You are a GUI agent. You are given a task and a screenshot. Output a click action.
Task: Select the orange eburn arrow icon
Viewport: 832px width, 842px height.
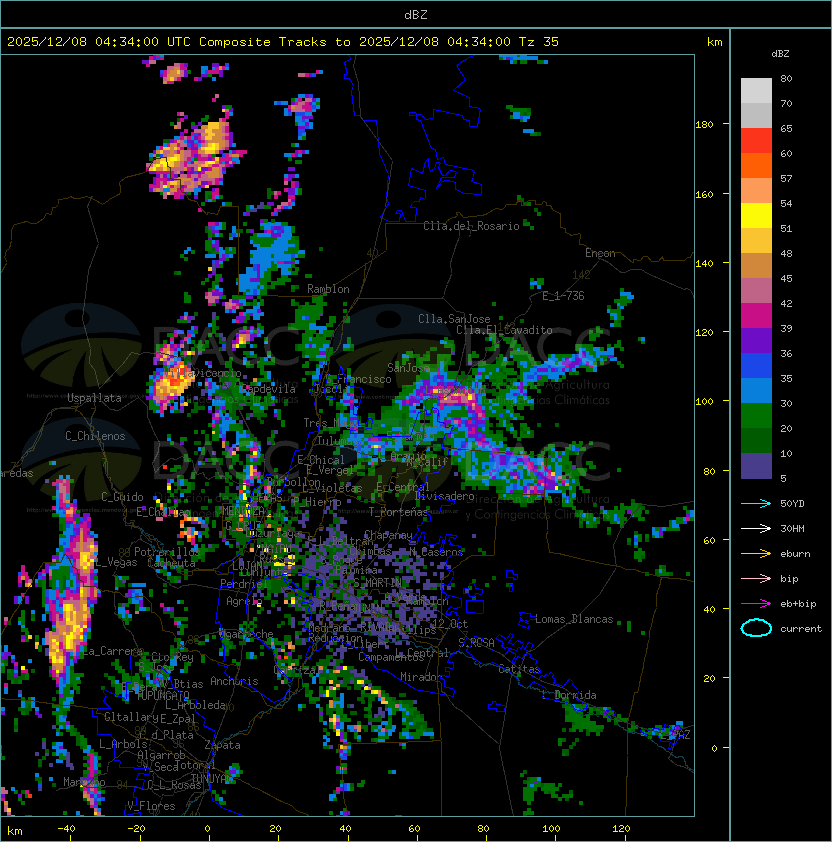click(x=756, y=553)
